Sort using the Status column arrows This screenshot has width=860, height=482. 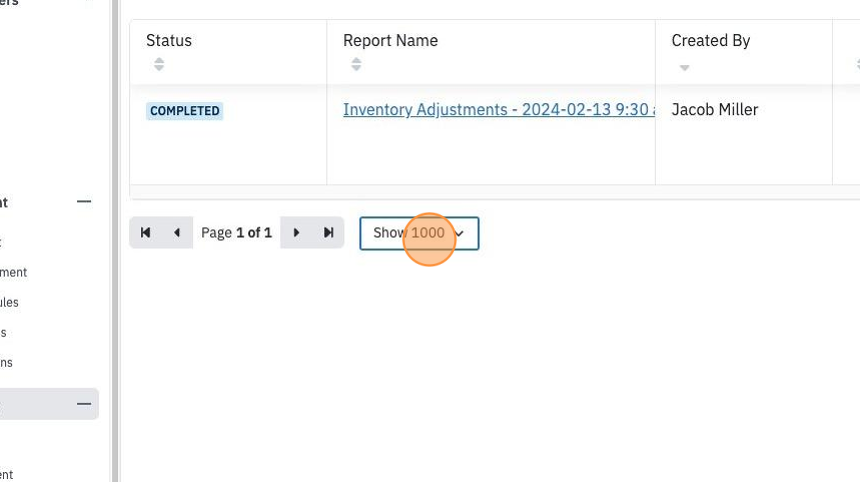point(159,64)
